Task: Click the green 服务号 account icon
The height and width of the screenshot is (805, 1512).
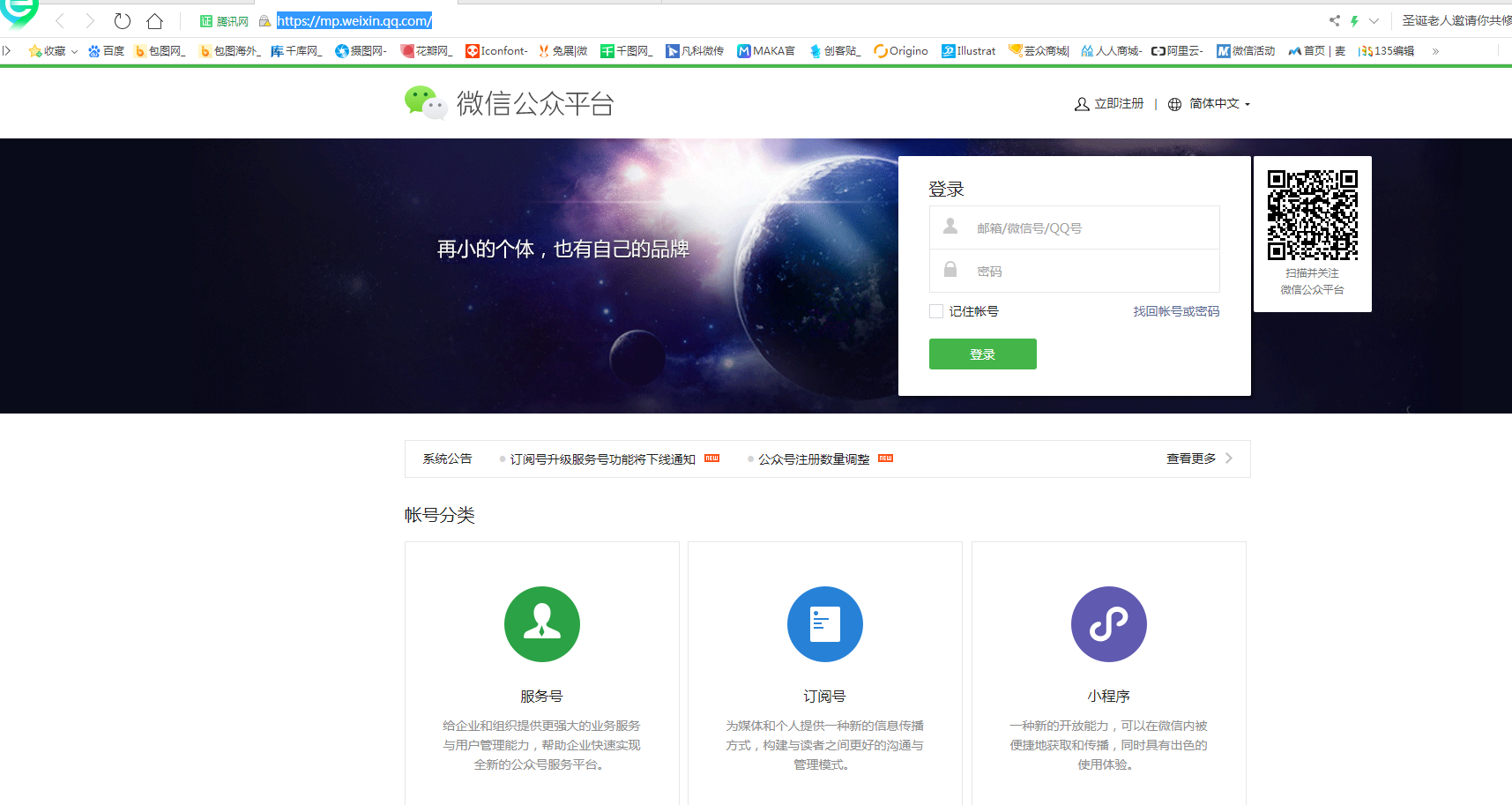Action: (542, 624)
